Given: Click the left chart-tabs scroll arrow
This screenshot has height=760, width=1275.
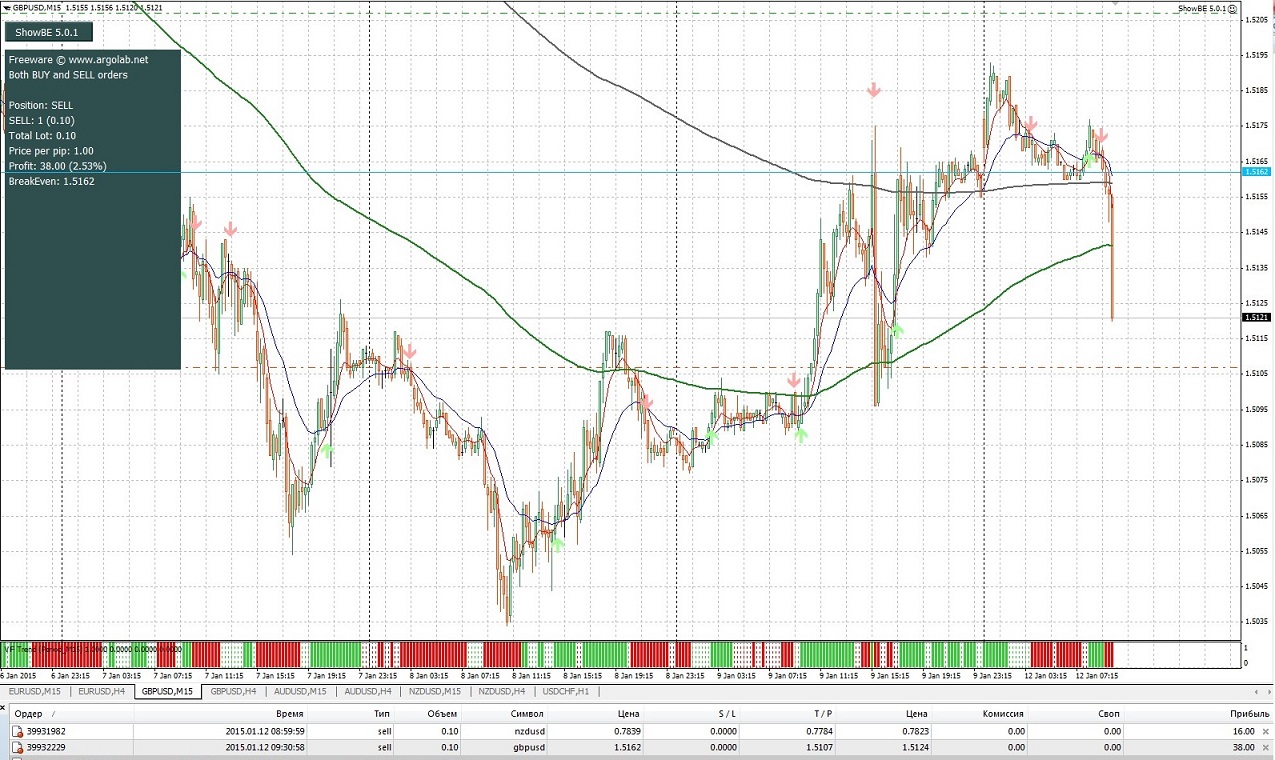Looking at the screenshot, I should pyautogui.click(x=1256, y=691).
